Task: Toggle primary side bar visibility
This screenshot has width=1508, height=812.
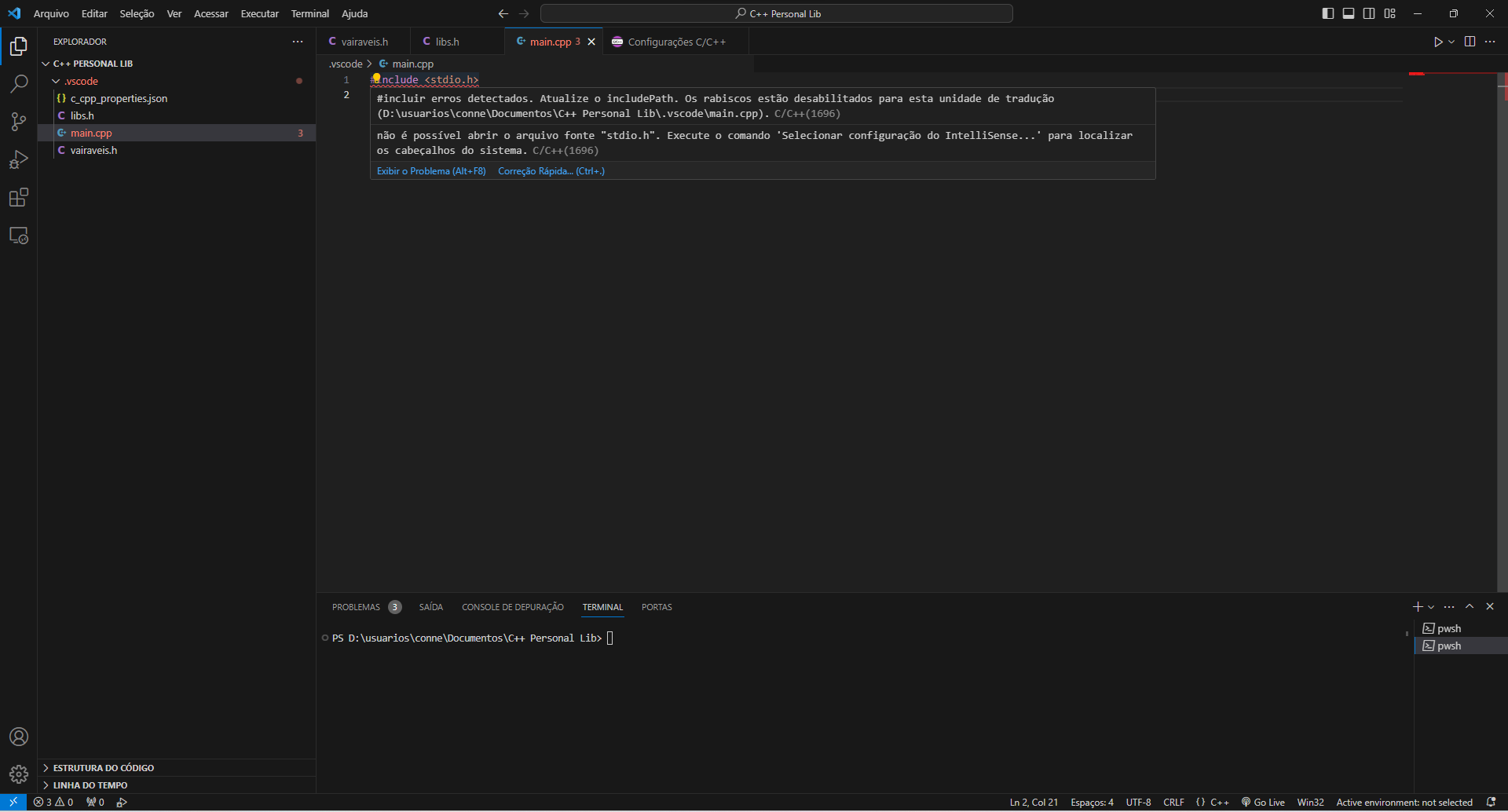Action: coord(1328,13)
